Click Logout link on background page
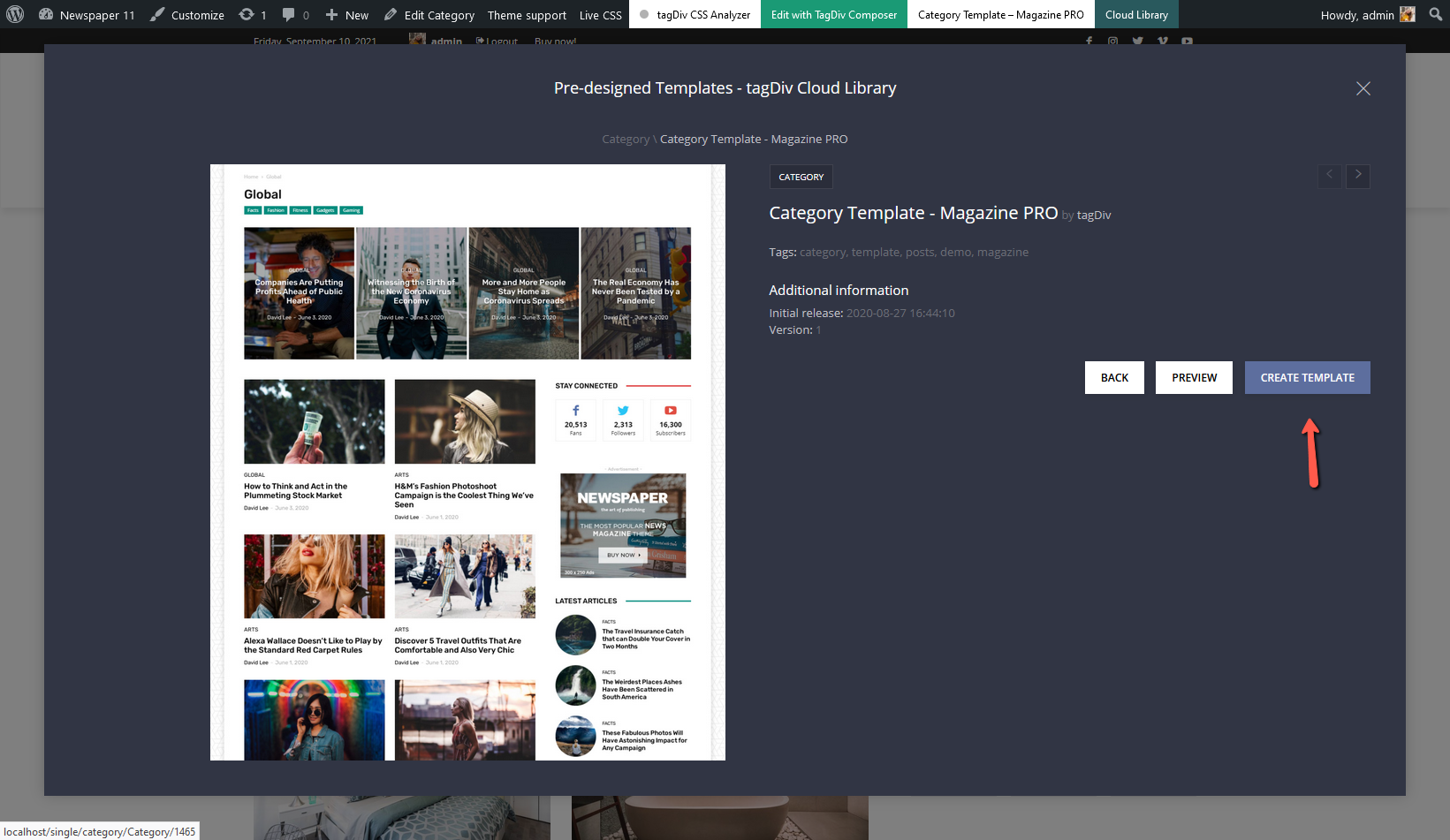Image resolution: width=1450 pixels, height=840 pixels. tap(497, 41)
